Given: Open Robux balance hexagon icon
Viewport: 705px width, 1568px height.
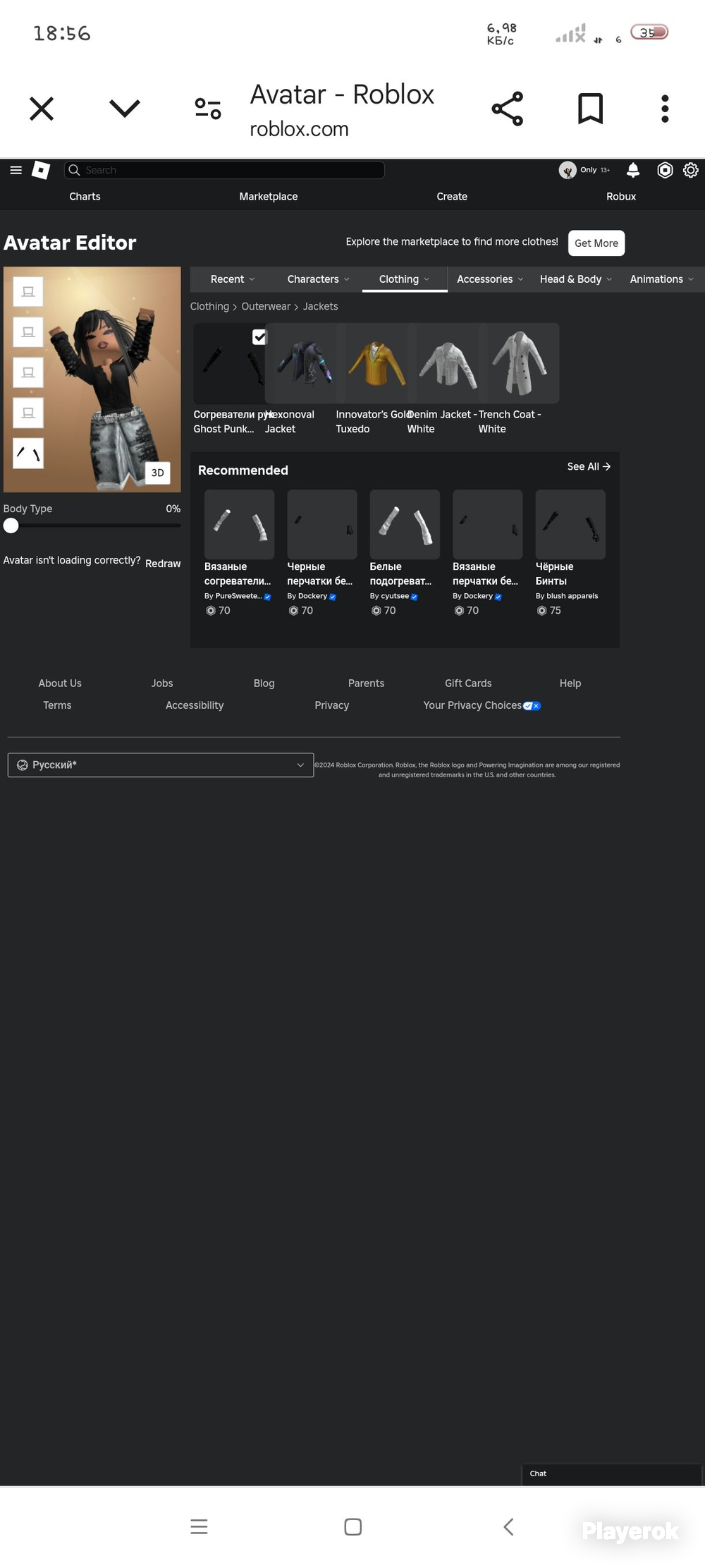Looking at the screenshot, I should tap(665, 170).
